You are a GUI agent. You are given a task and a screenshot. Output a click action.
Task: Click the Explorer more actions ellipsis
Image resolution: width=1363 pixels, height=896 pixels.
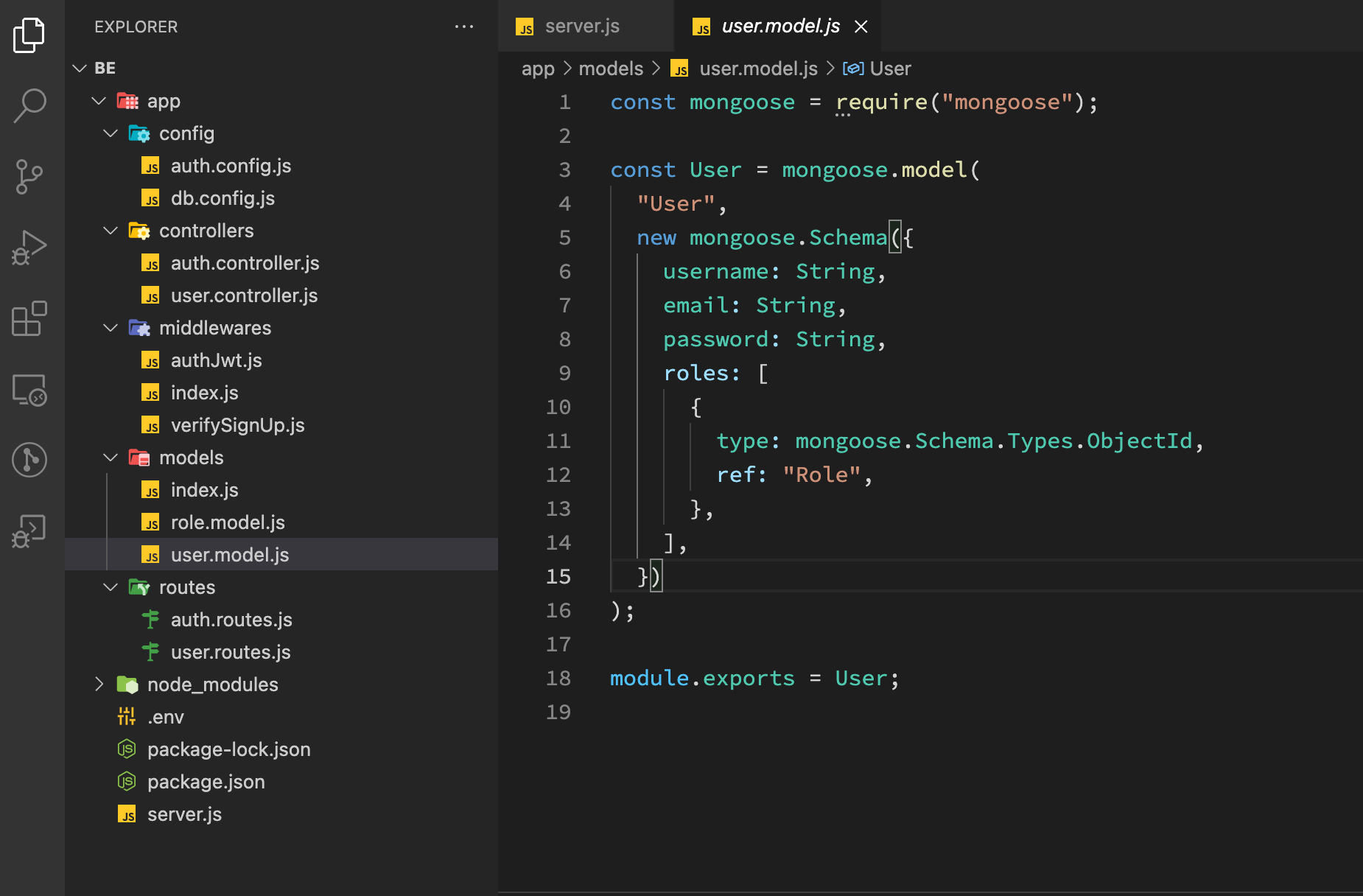[464, 27]
